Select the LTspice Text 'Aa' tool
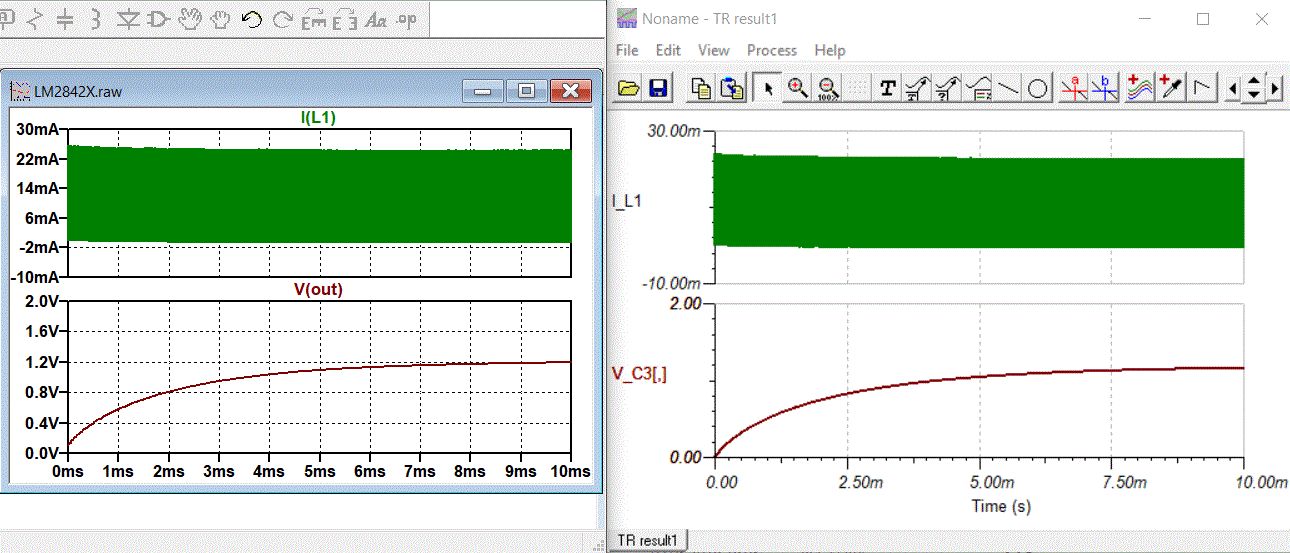This screenshot has width=1290, height=553. [376, 19]
